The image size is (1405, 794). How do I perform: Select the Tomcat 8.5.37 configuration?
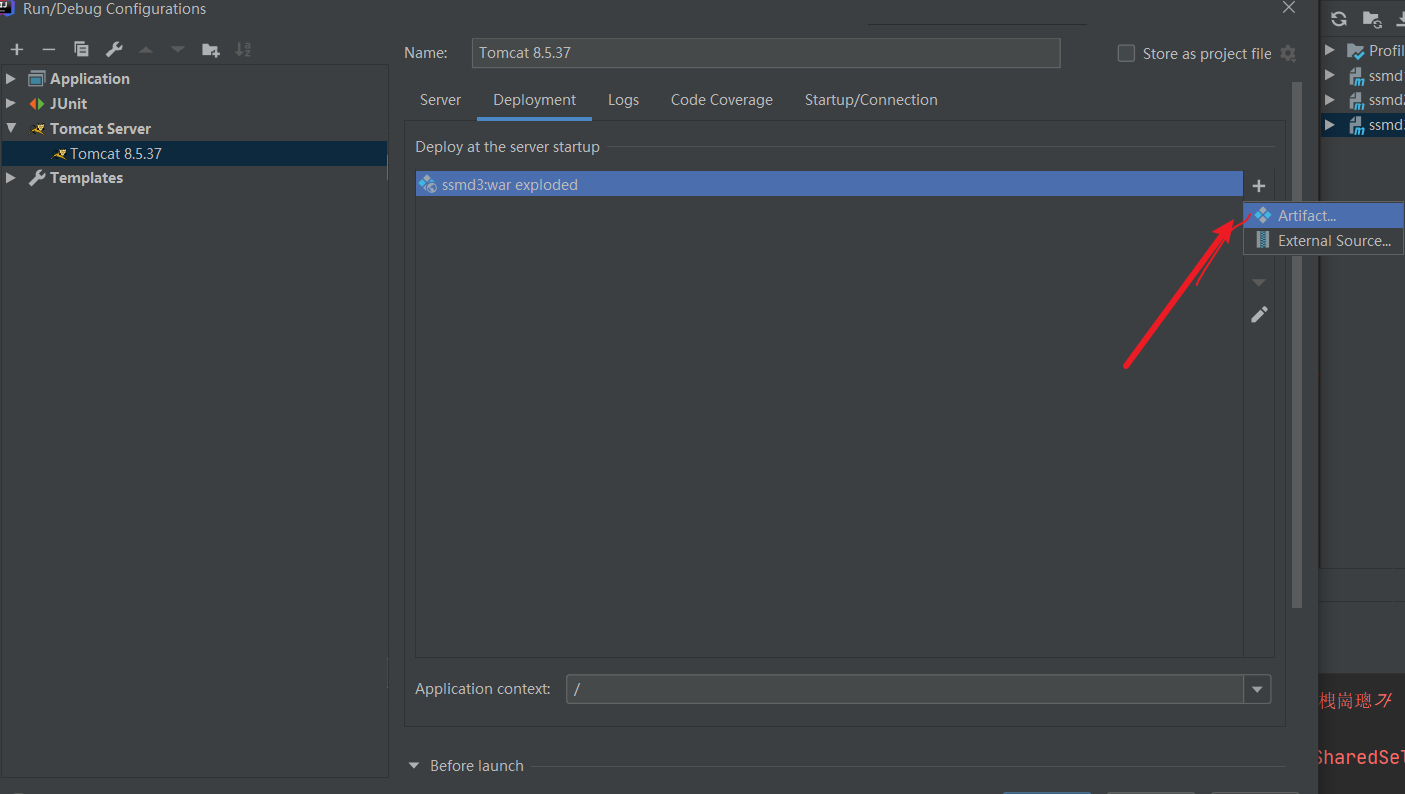coord(194,154)
